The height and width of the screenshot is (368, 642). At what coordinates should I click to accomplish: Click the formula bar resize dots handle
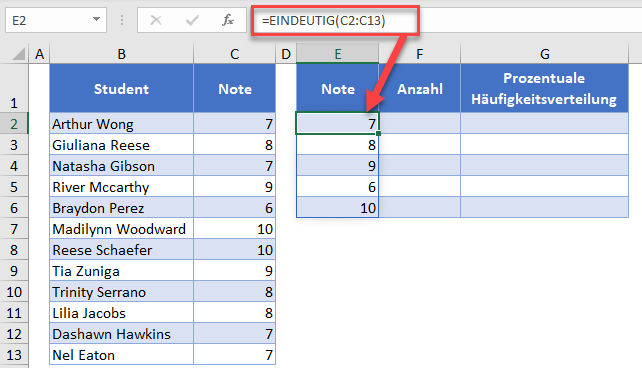point(122,20)
